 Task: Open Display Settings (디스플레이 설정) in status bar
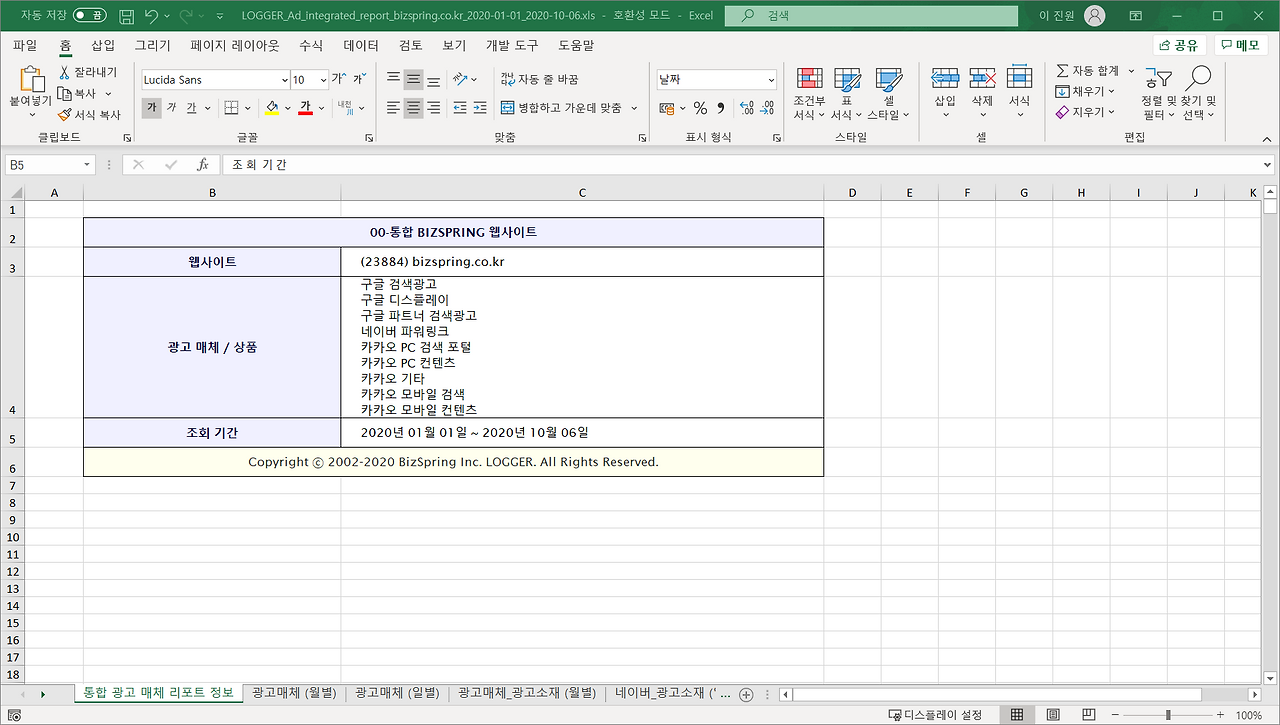click(x=935, y=715)
